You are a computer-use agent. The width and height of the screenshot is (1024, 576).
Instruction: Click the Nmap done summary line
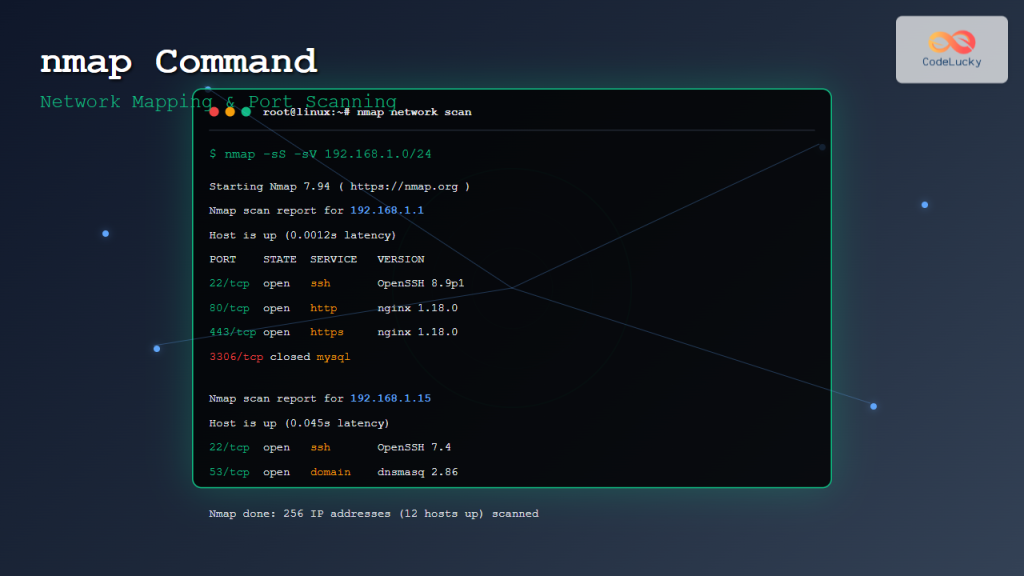tap(373, 513)
